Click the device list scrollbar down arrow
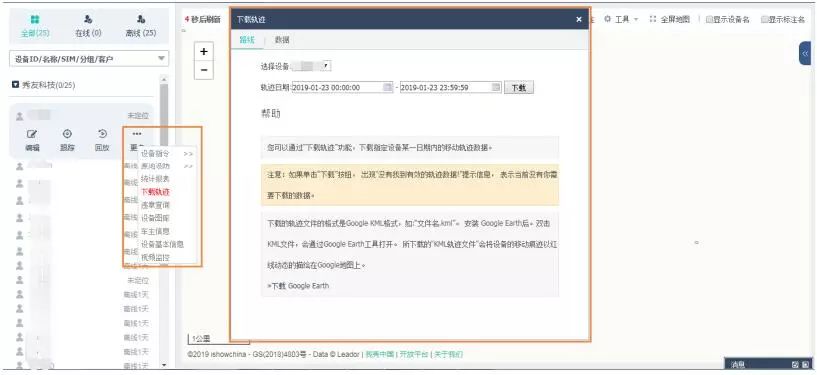817x375 pixels. (x=164, y=365)
